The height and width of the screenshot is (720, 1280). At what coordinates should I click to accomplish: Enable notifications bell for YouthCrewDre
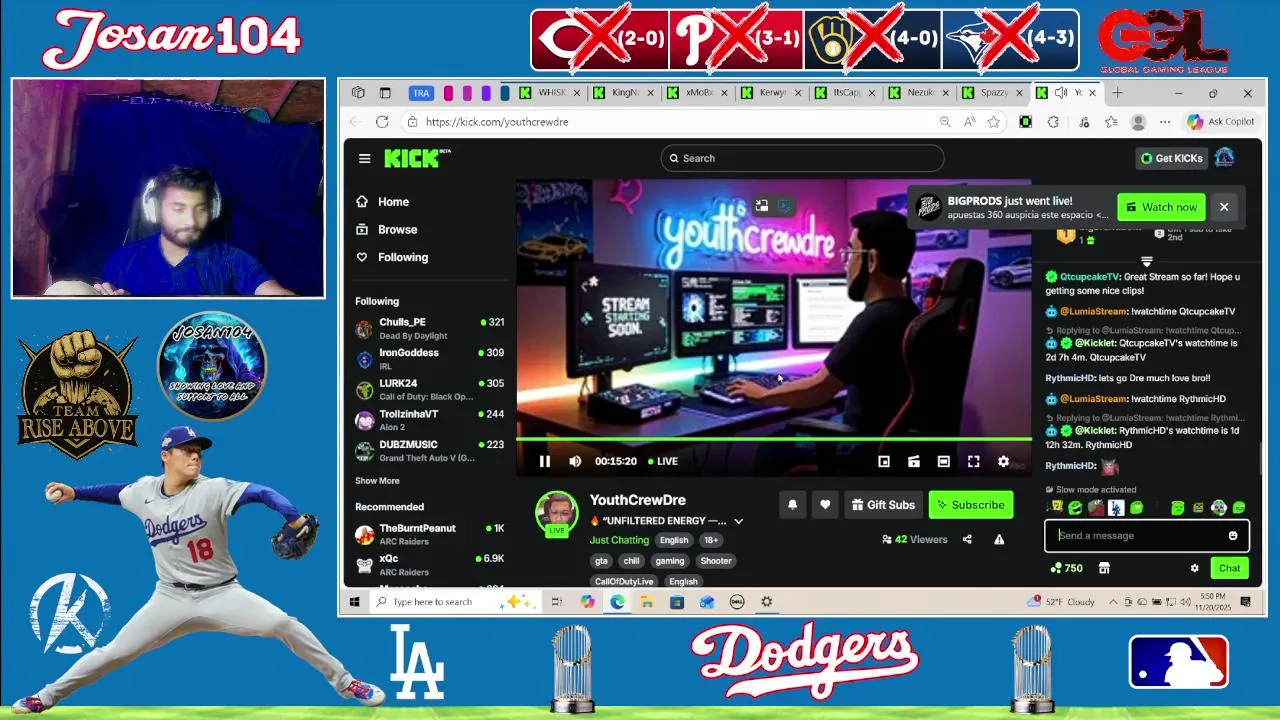792,505
